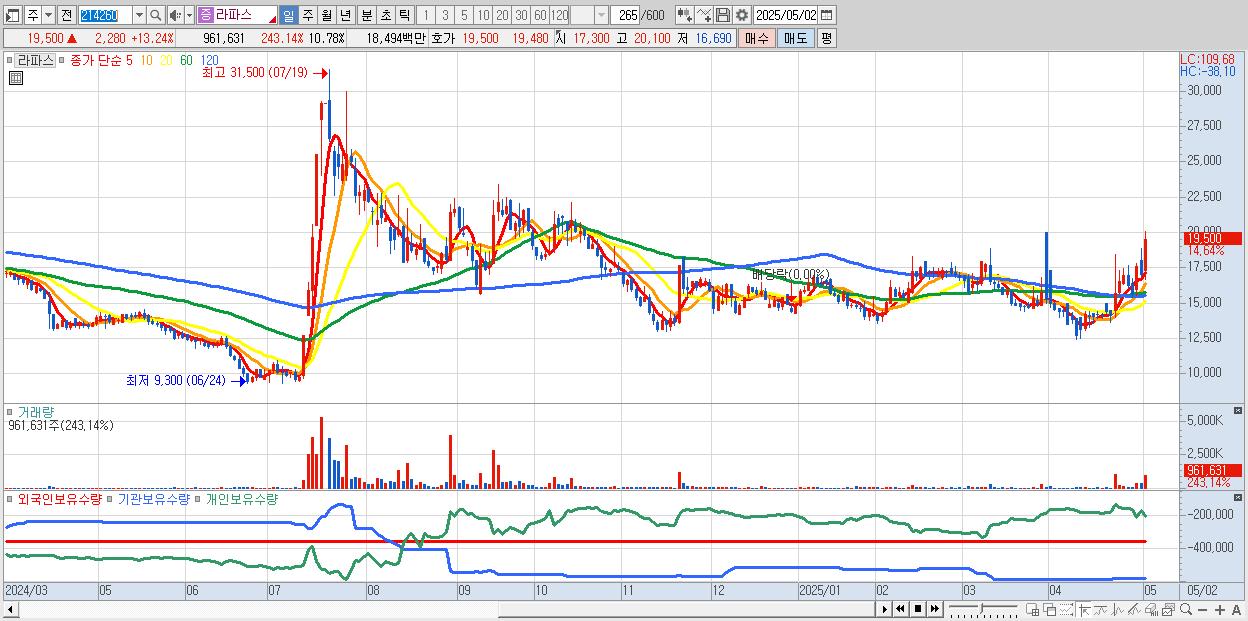This screenshot has width=1248, height=621.
Task: Select the 3 interval tab
Action: pos(444,15)
